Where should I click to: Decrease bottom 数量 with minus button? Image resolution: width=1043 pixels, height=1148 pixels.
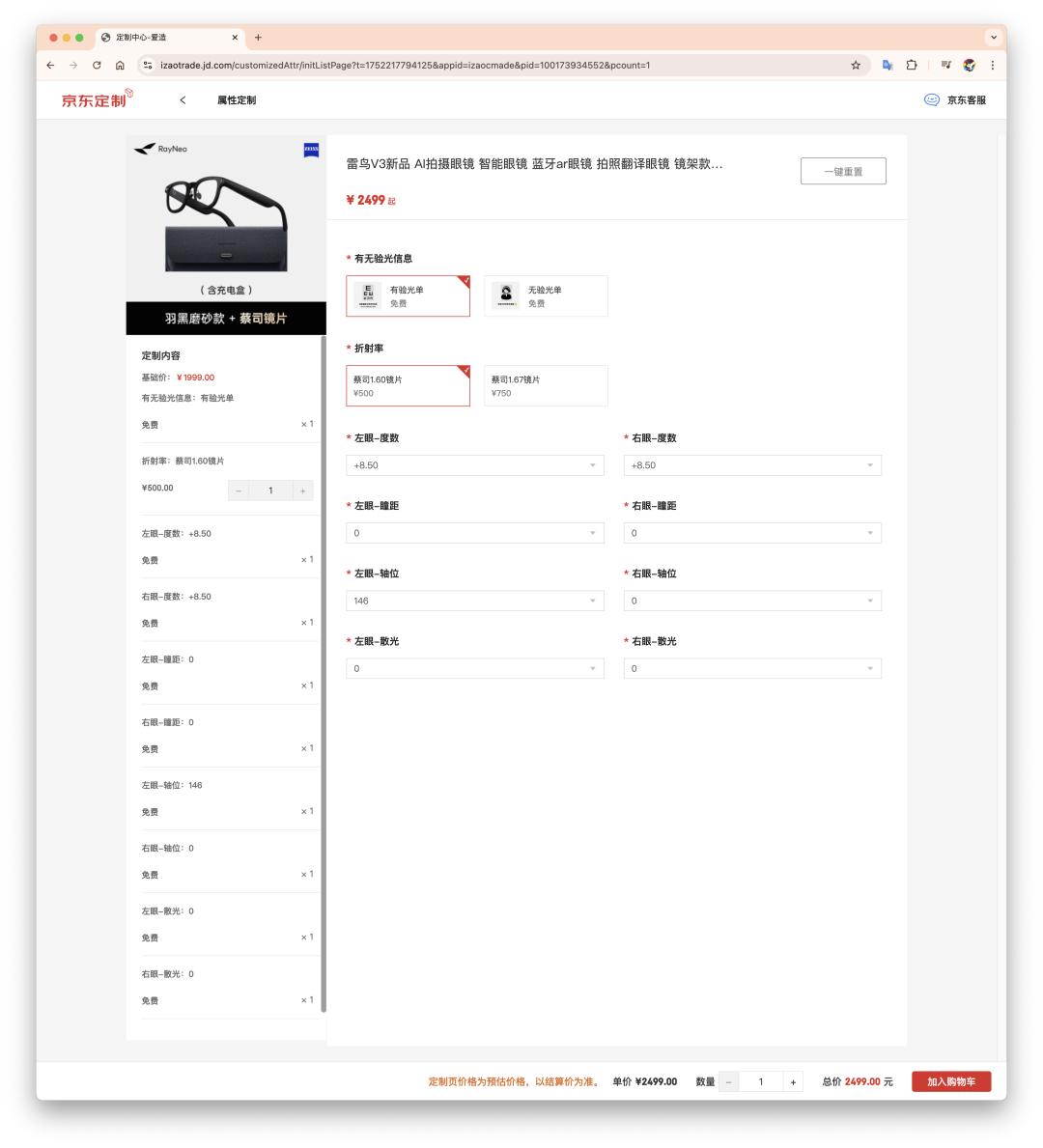[729, 1082]
